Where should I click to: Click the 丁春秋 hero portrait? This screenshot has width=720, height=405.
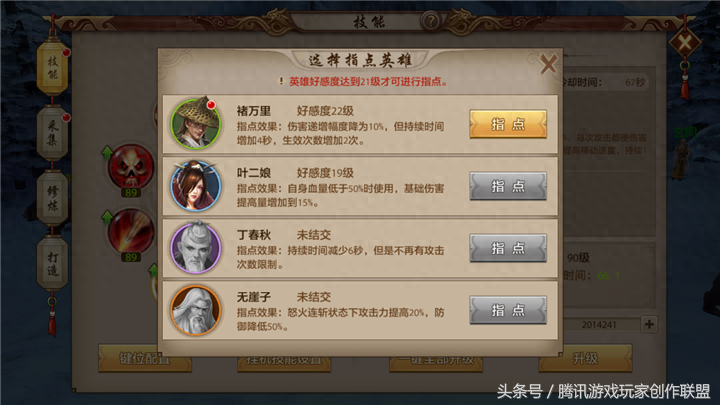pos(196,248)
